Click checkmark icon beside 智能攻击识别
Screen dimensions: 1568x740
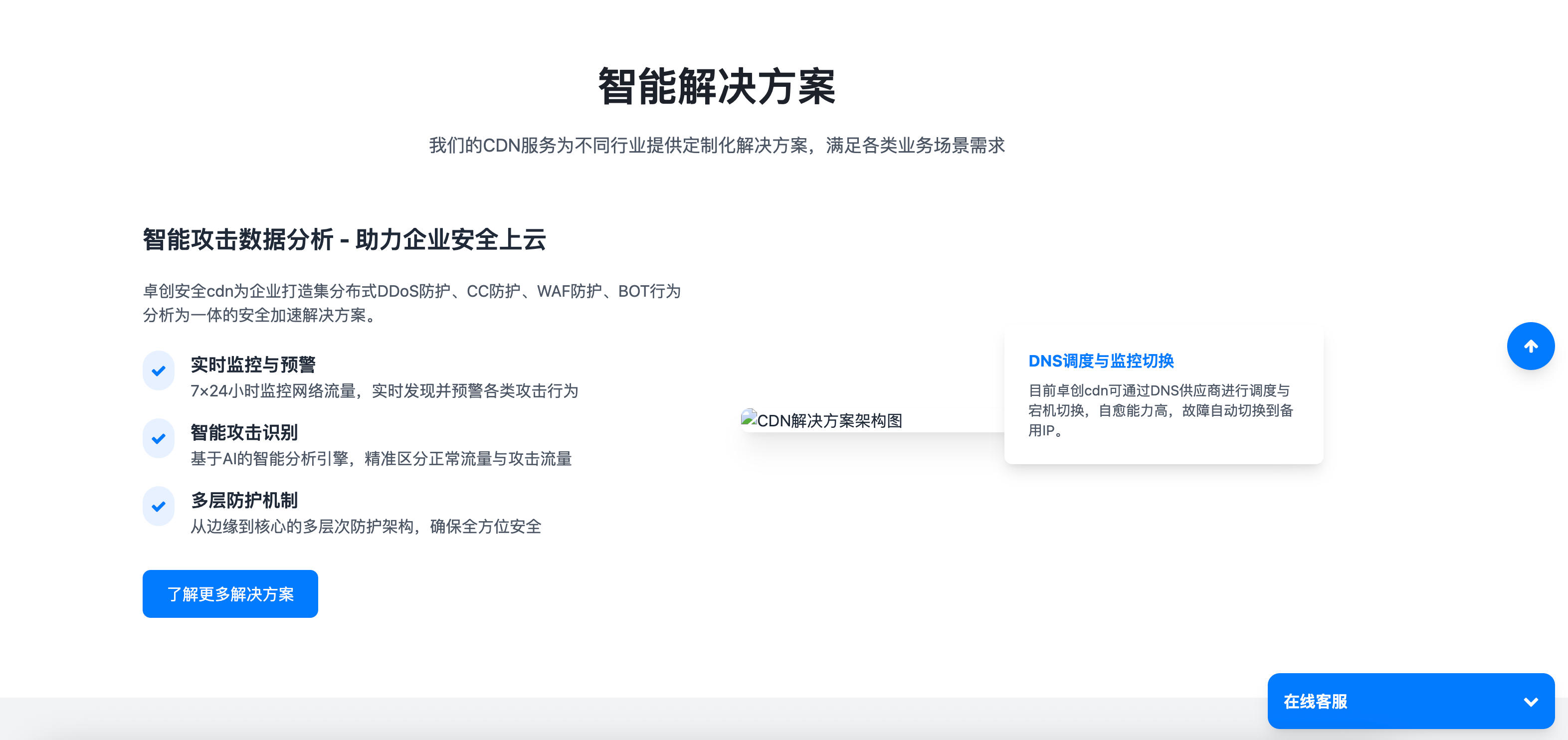(x=159, y=438)
